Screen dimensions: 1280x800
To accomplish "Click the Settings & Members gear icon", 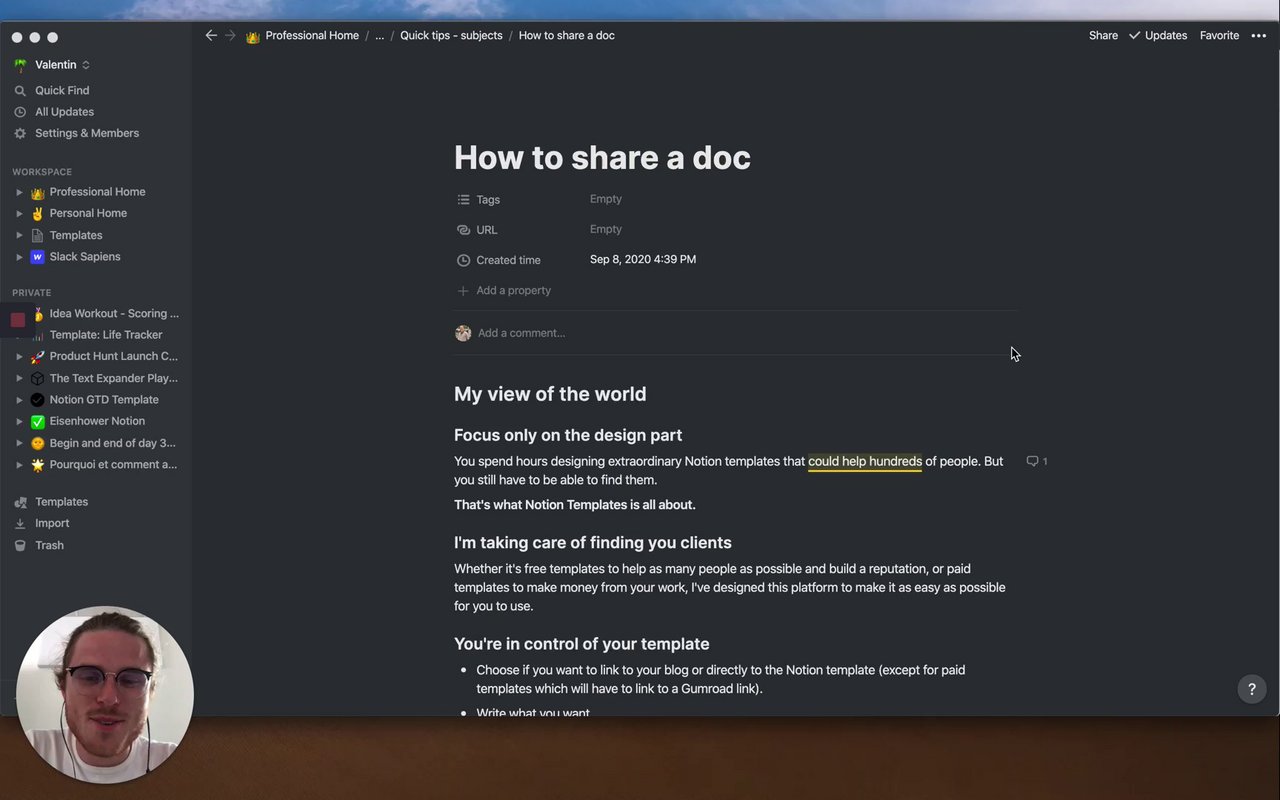I will coord(20,133).
